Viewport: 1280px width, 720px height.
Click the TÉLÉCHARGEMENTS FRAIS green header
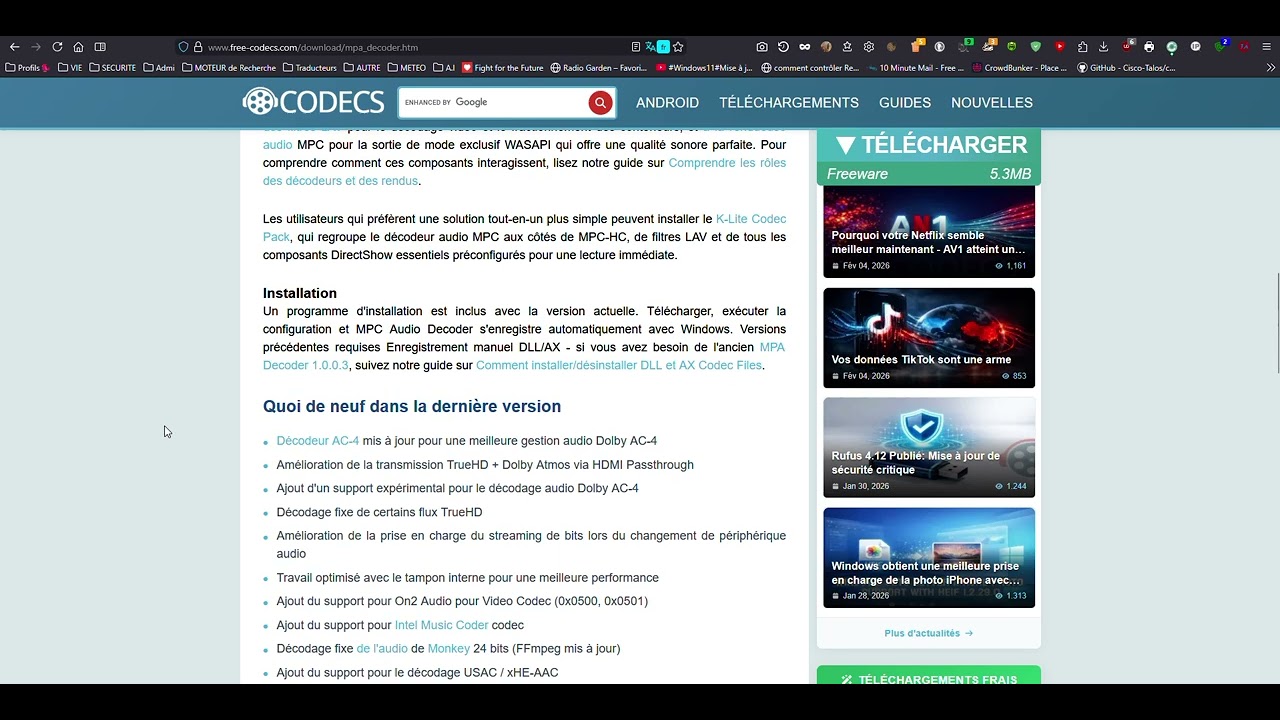(929, 676)
